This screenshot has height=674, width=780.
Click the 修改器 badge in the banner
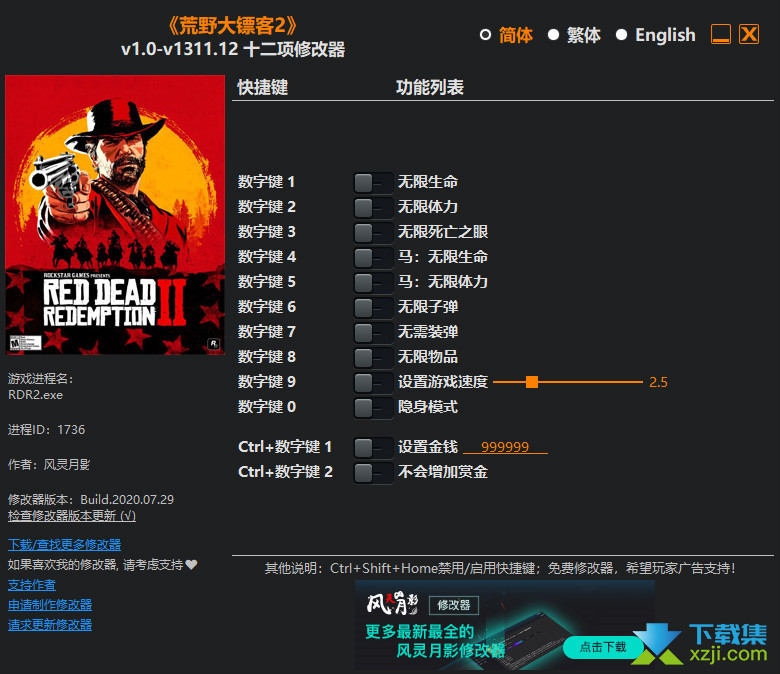pyautogui.click(x=454, y=605)
